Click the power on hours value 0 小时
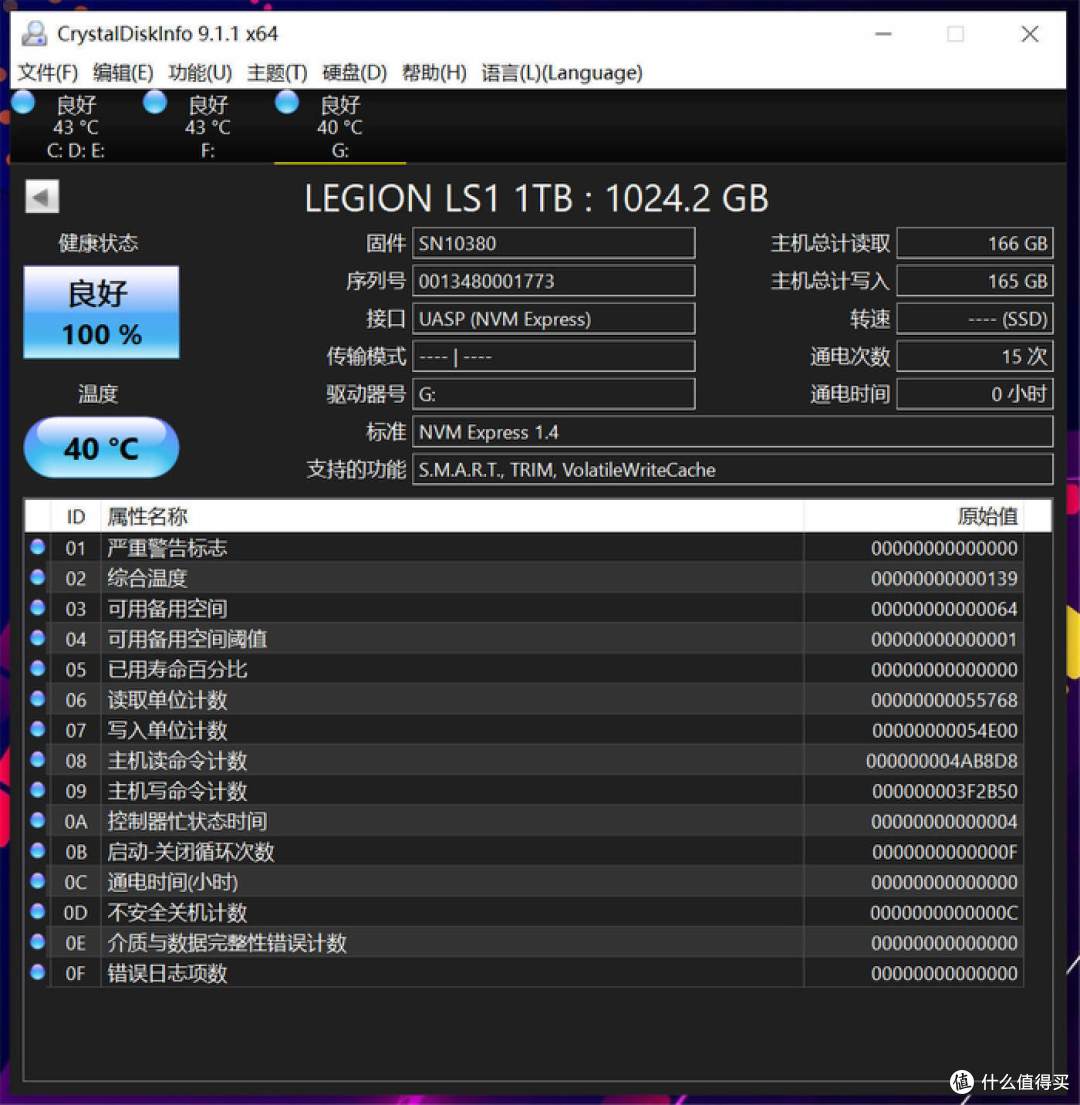The width and height of the screenshot is (1080, 1105). [975, 394]
